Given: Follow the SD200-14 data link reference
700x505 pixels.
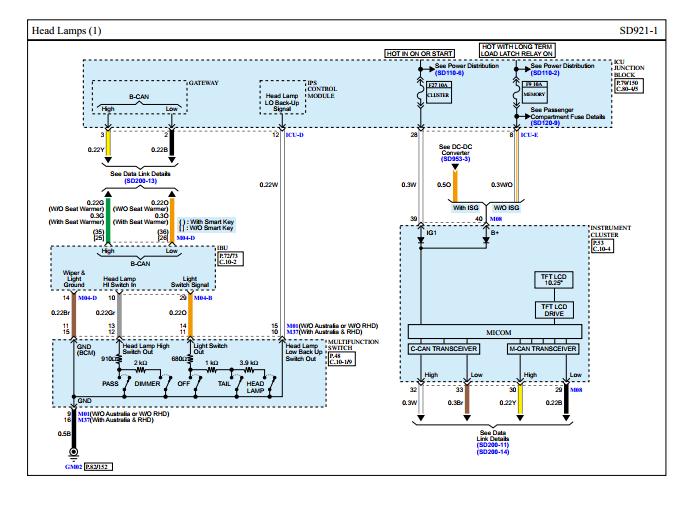Looking at the screenshot, I should [x=493, y=452].
